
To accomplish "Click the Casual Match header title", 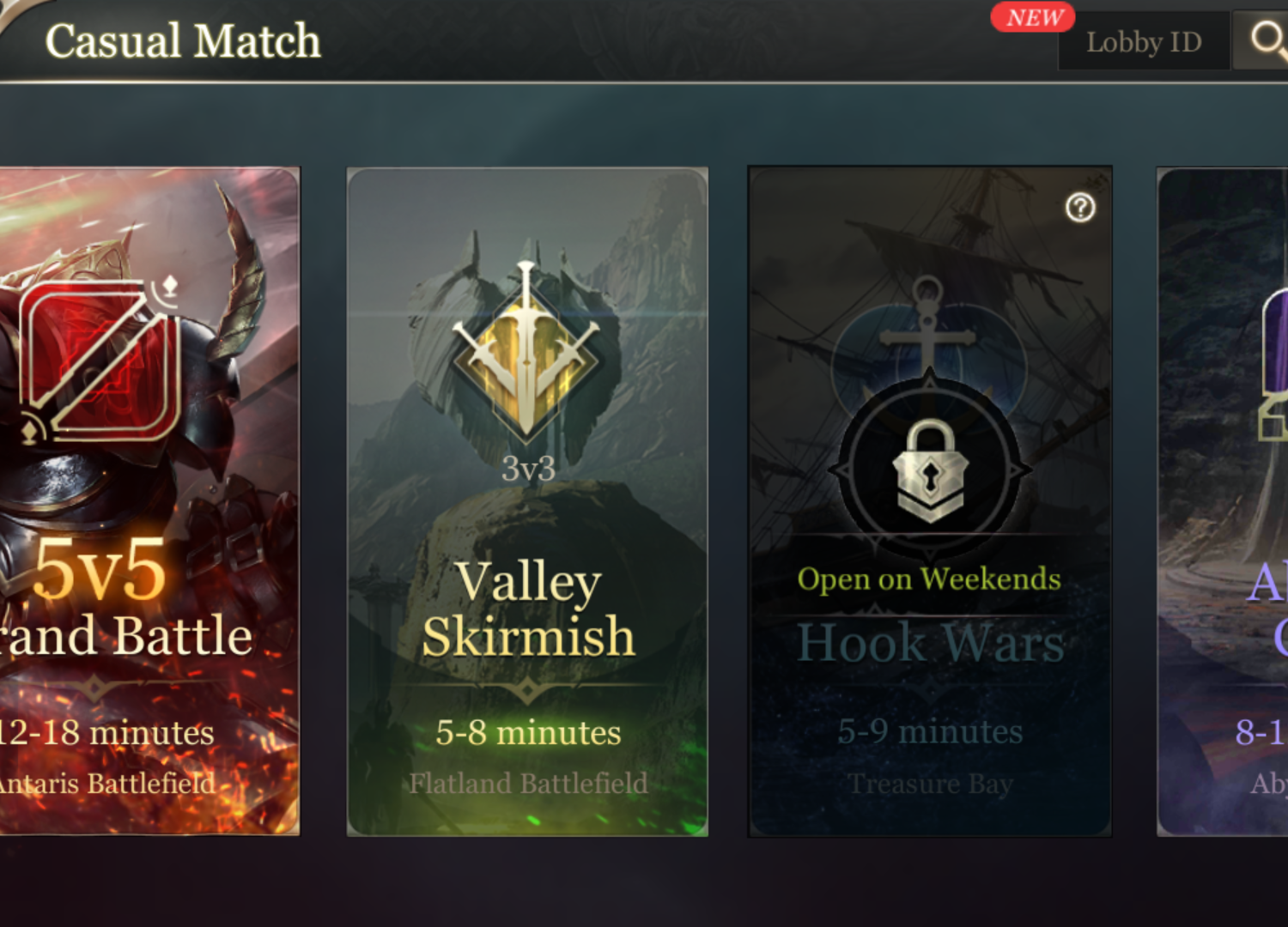I will 183,41.
